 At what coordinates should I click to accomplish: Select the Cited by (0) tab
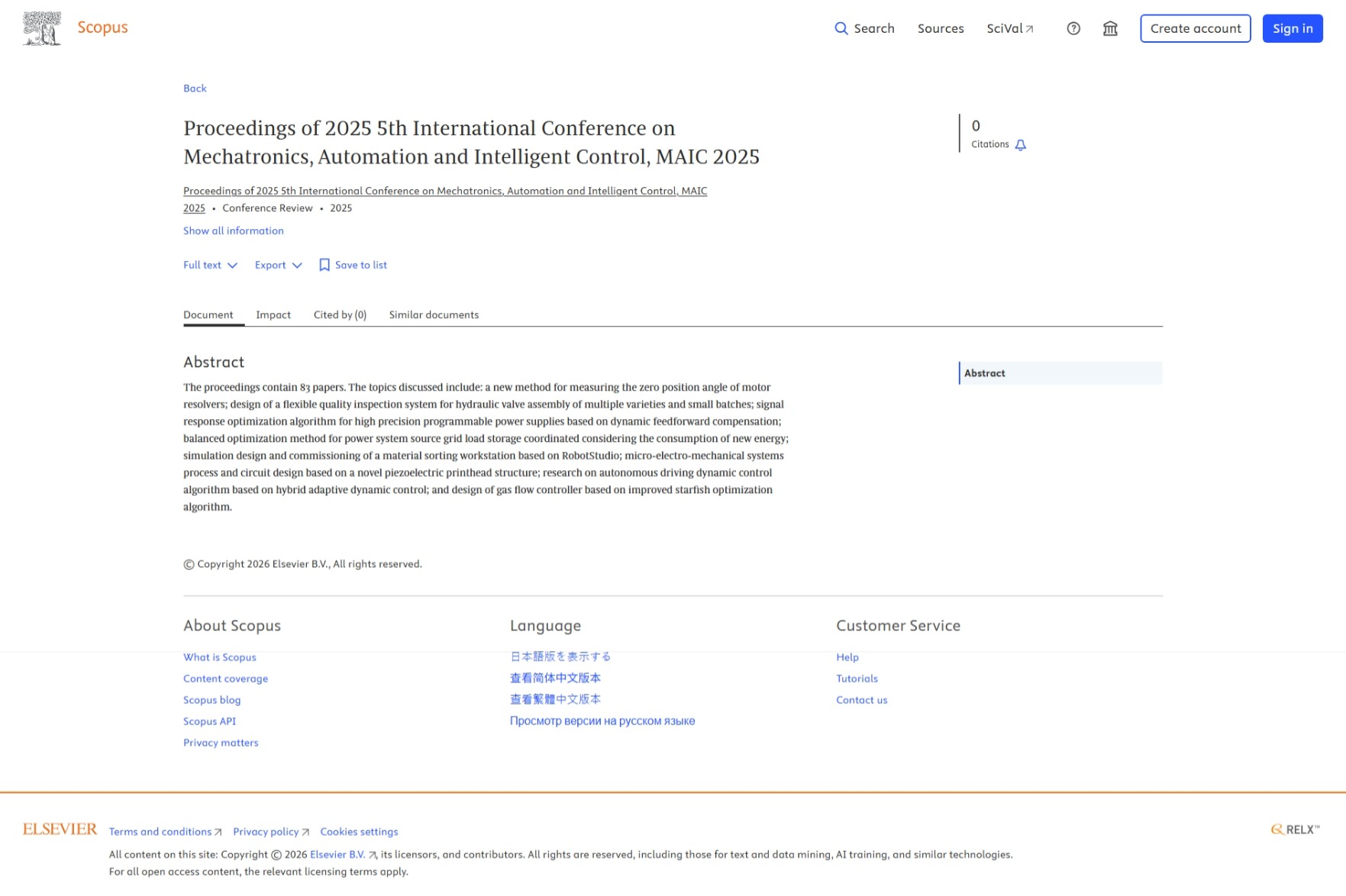click(340, 314)
